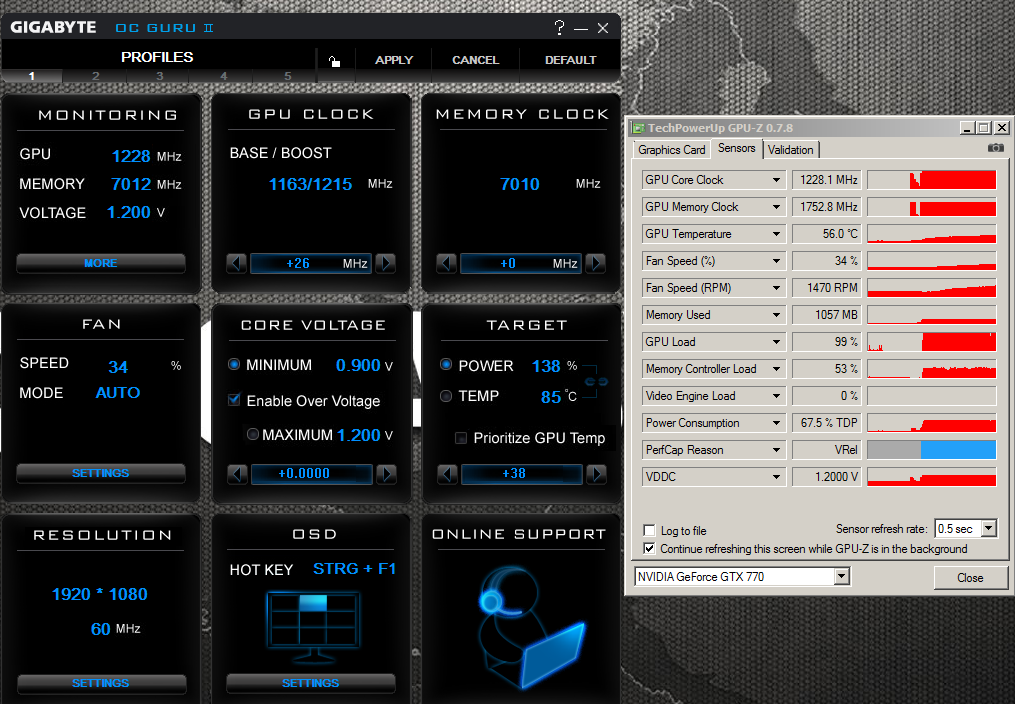
Task: Open PerfCap Reason sensor dropdown
Action: click(776, 450)
